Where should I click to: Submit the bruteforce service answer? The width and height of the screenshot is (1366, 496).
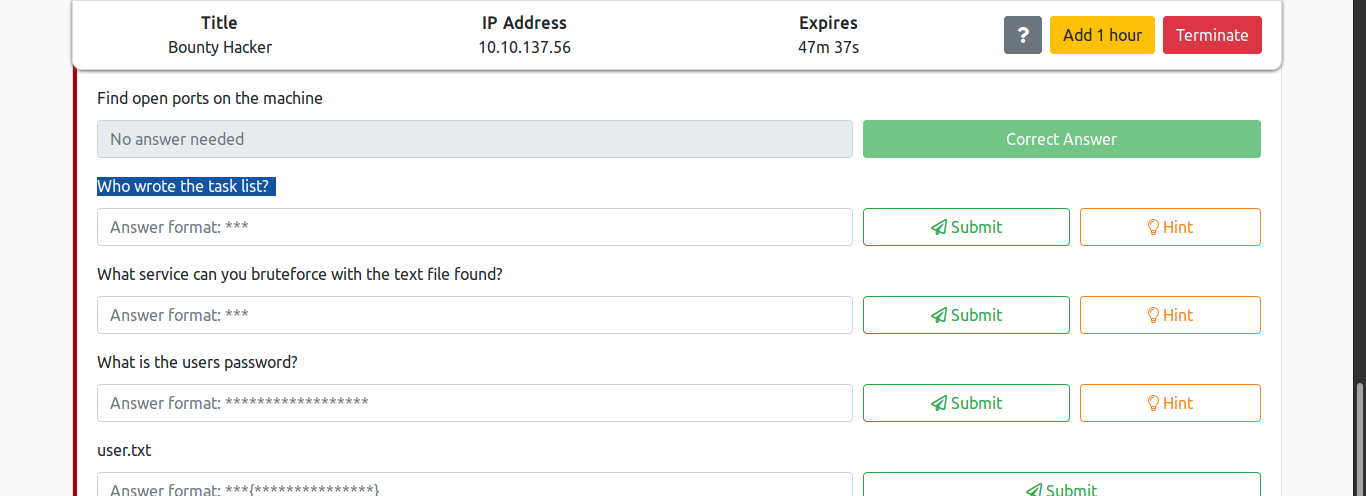coord(966,315)
